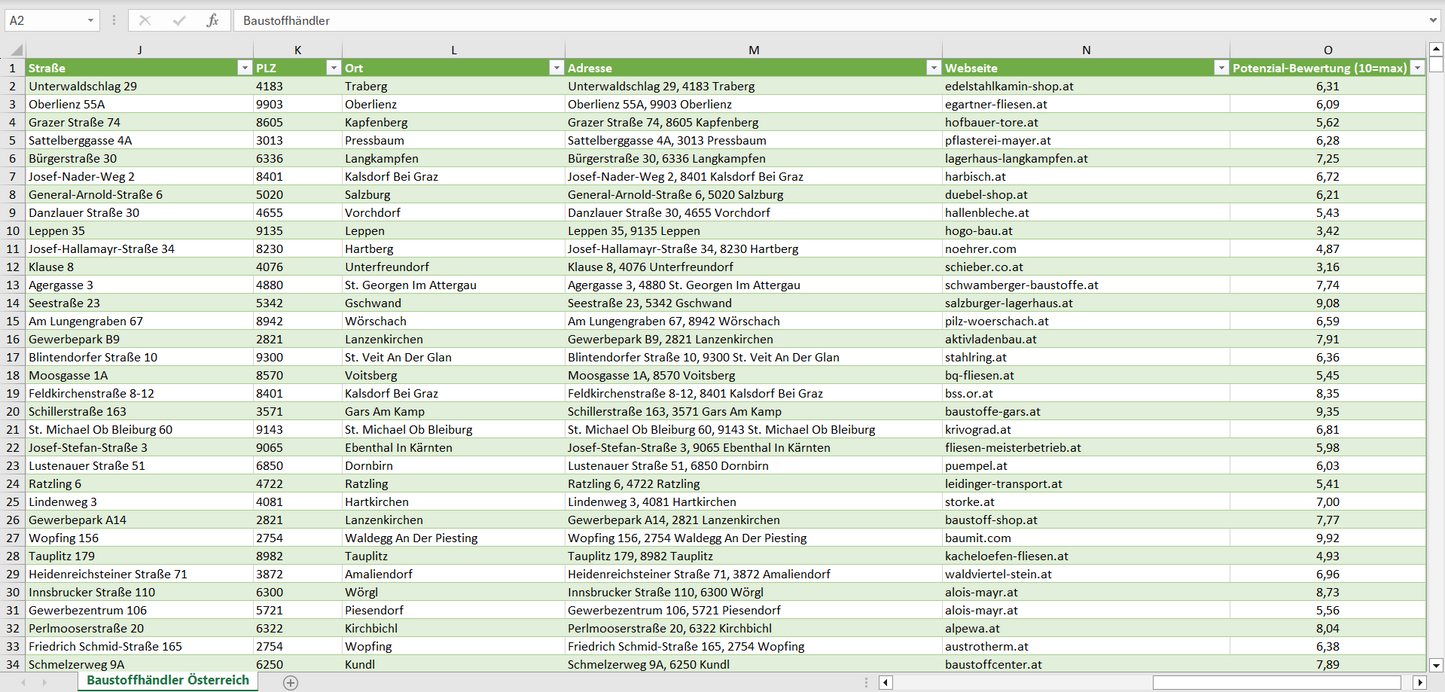This screenshot has height=692, width=1445.
Task: Add a new sheet with plus button
Action: (x=290, y=682)
